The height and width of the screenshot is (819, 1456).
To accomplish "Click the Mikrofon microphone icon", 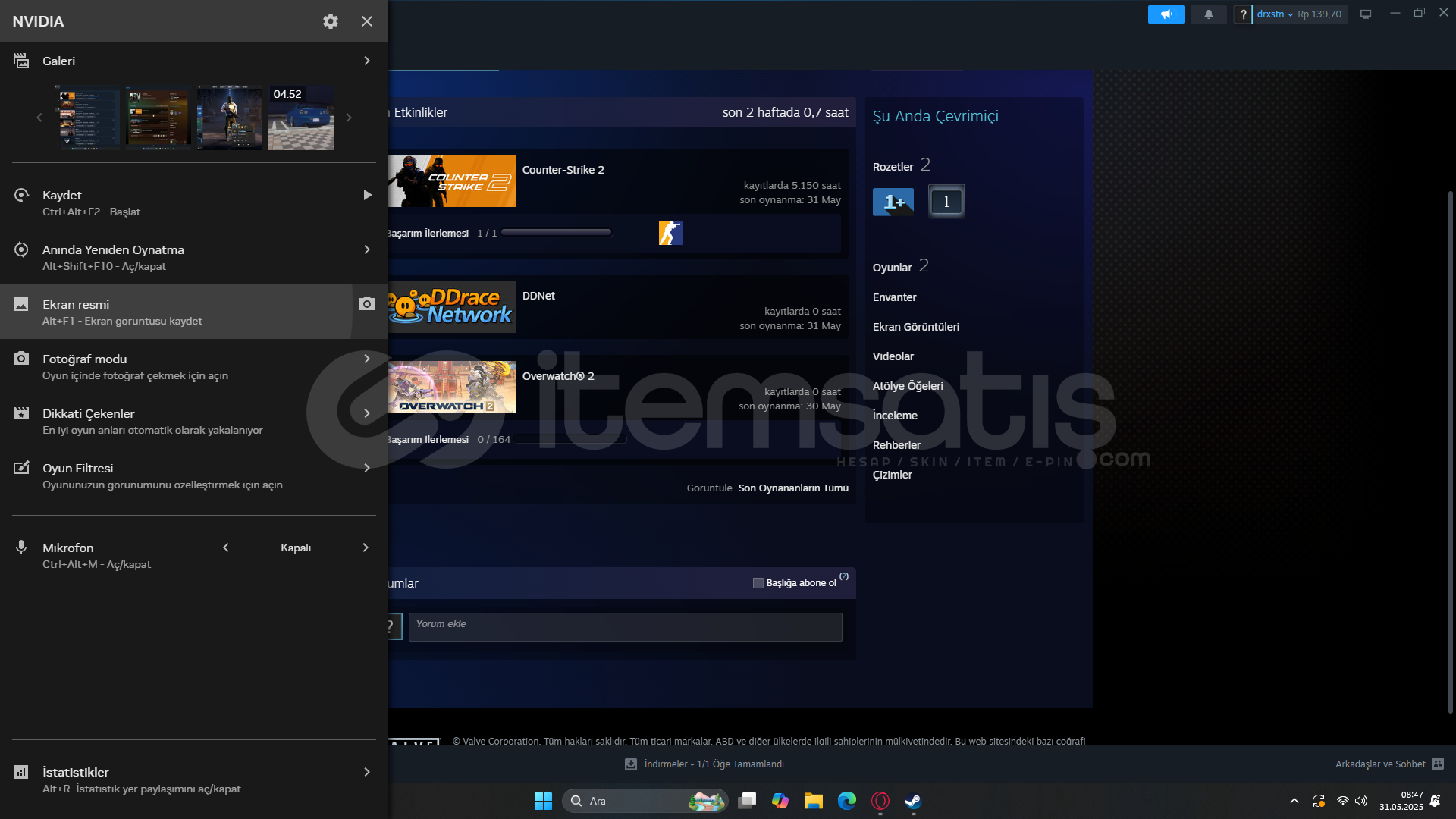I will [x=21, y=548].
